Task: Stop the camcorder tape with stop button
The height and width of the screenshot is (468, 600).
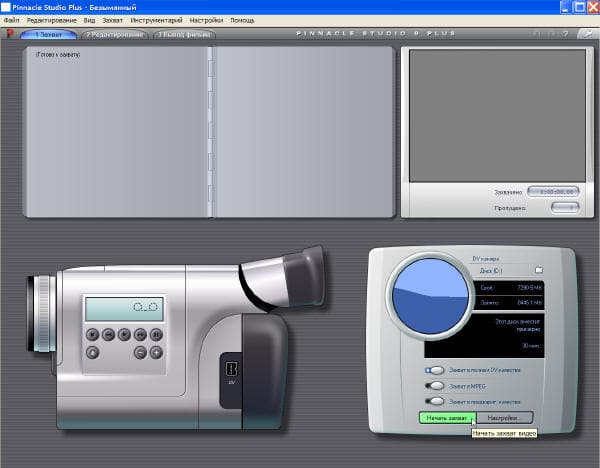Action: (93, 334)
